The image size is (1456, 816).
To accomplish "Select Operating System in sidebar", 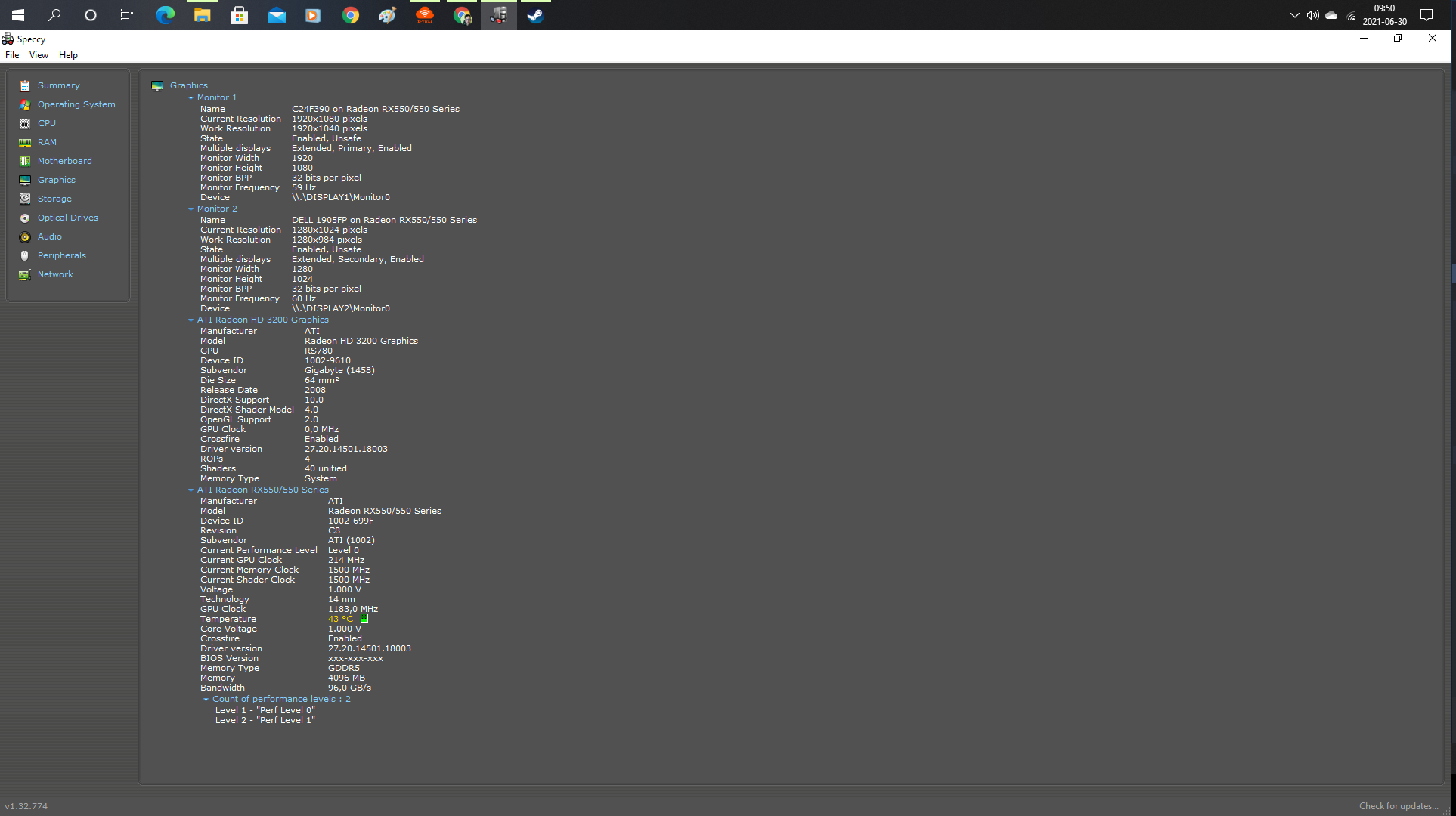I will point(76,104).
